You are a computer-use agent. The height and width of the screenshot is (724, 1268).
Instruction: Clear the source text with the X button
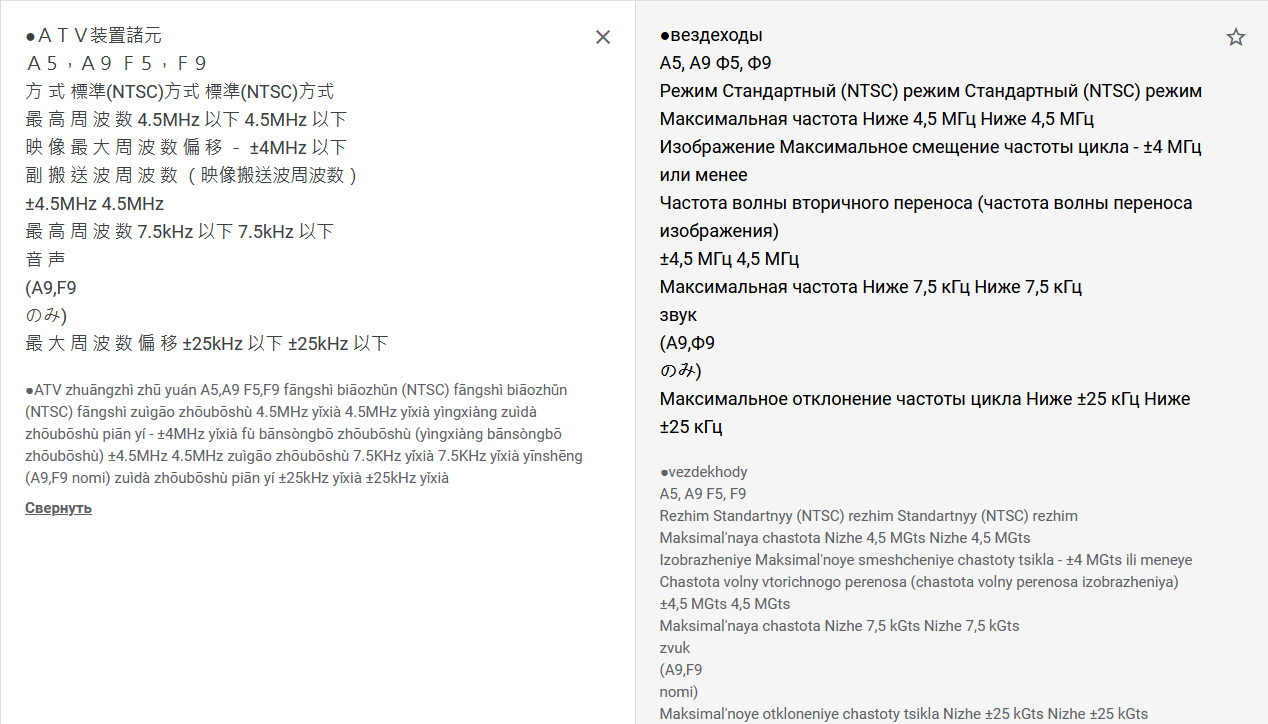[x=603, y=37]
